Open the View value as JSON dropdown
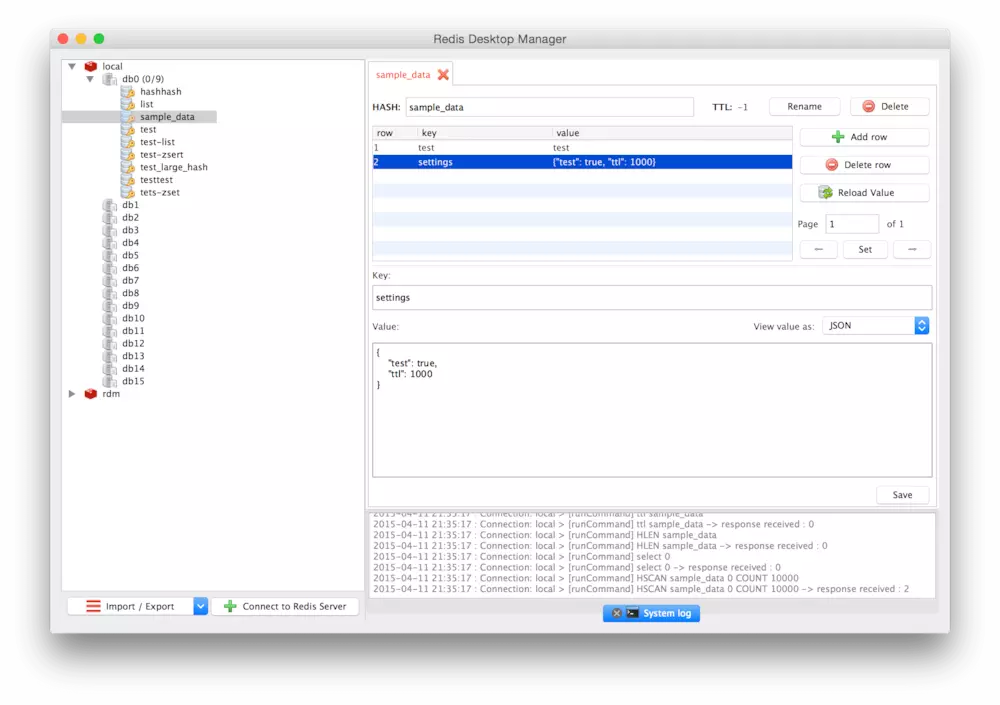1000x705 pixels. [876, 325]
